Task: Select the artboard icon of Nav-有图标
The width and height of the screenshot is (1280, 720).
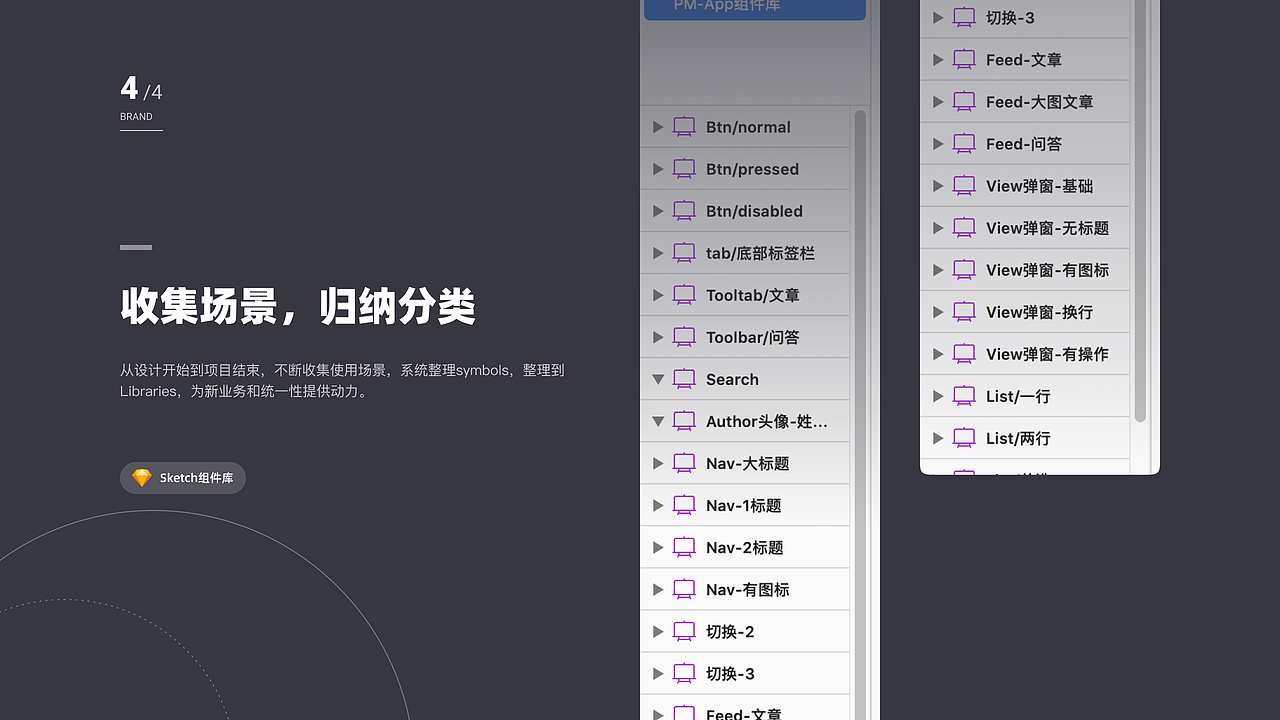Action: coord(684,589)
